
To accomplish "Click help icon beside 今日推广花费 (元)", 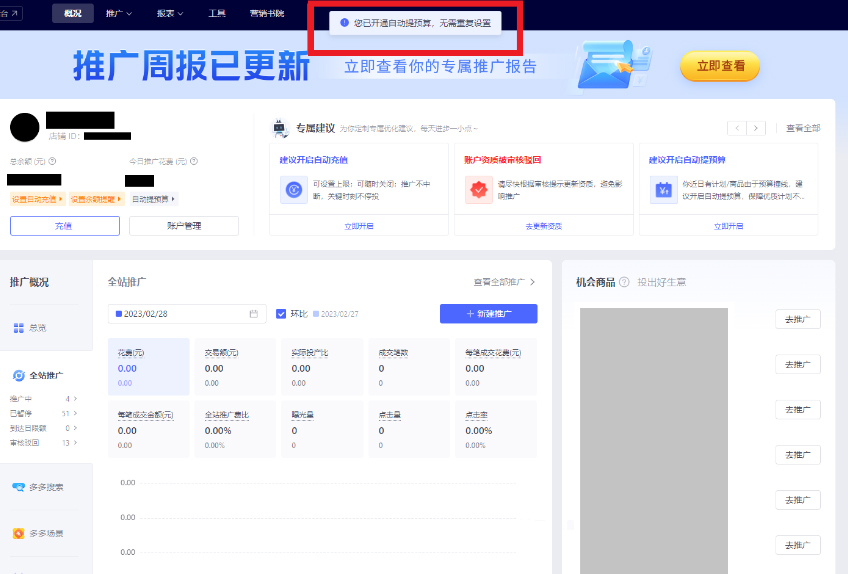I will pyautogui.click(x=194, y=161).
